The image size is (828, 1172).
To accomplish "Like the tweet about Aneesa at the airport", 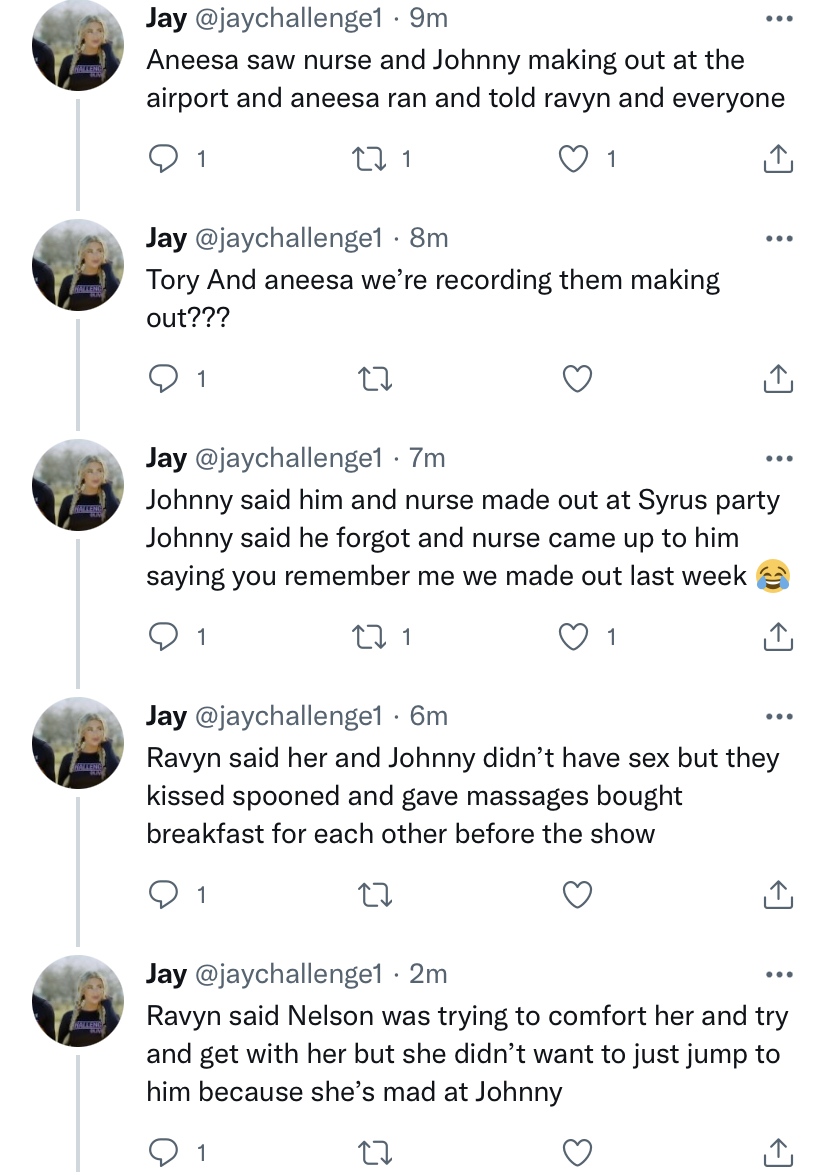I will pos(574,158).
